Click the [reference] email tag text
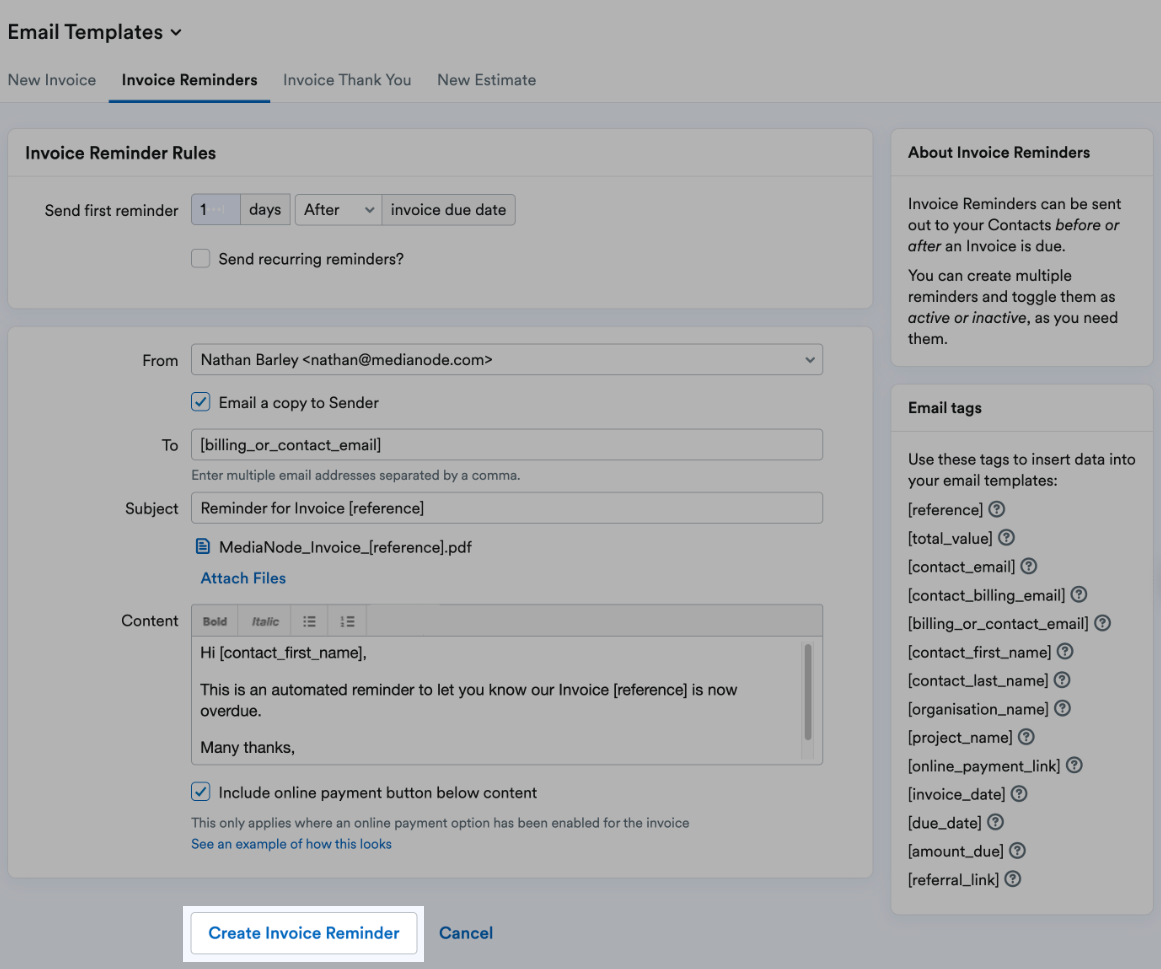Image resolution: width=1161 pixels, height=969 pixels. 946,509
